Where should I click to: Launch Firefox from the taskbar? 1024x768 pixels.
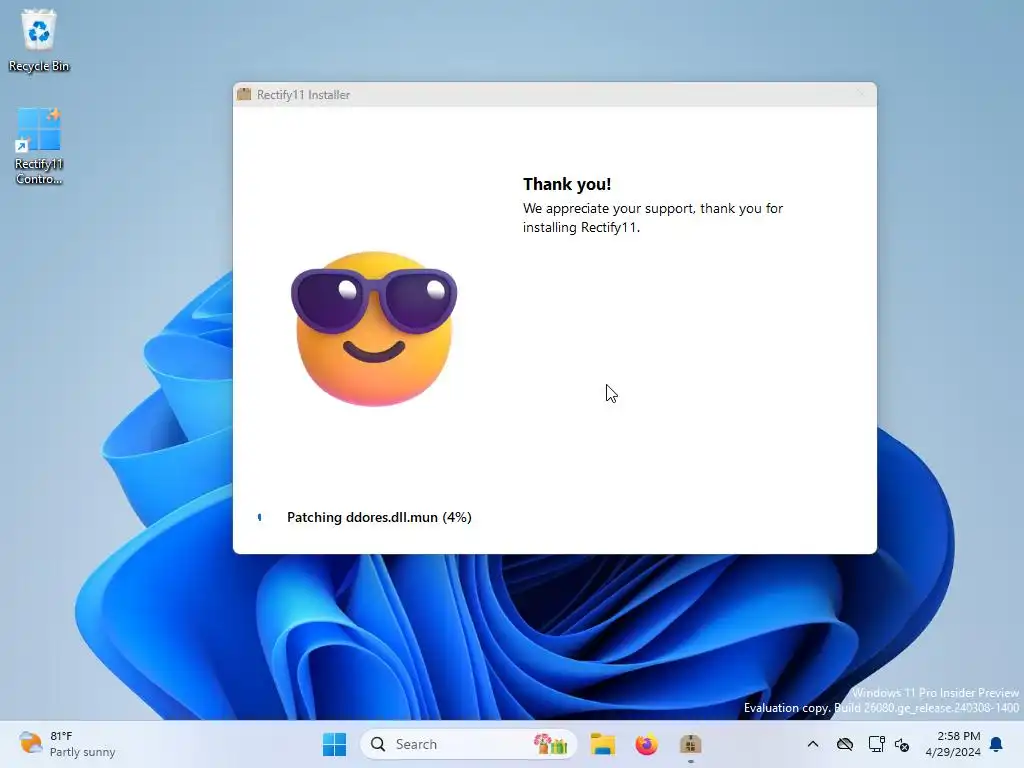(x=647, y=744)
